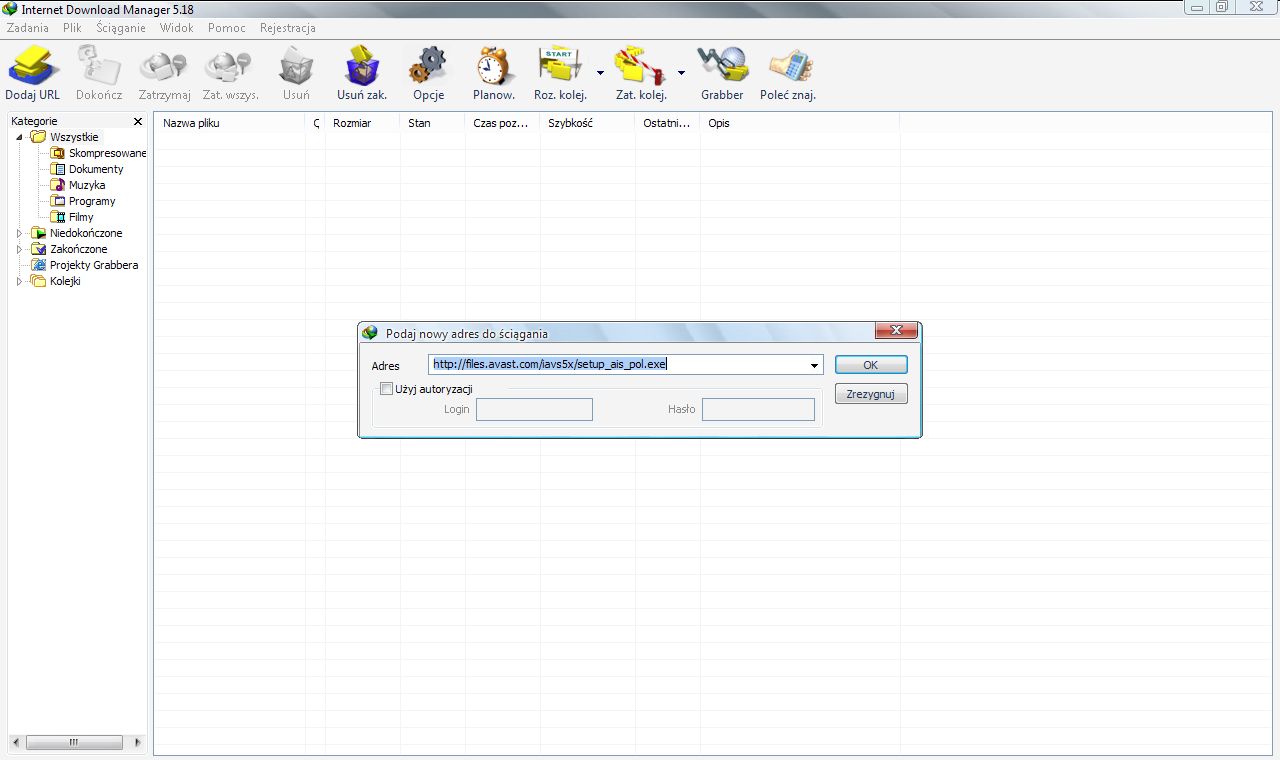Select the Programy category icon

[x=59, y=201]
